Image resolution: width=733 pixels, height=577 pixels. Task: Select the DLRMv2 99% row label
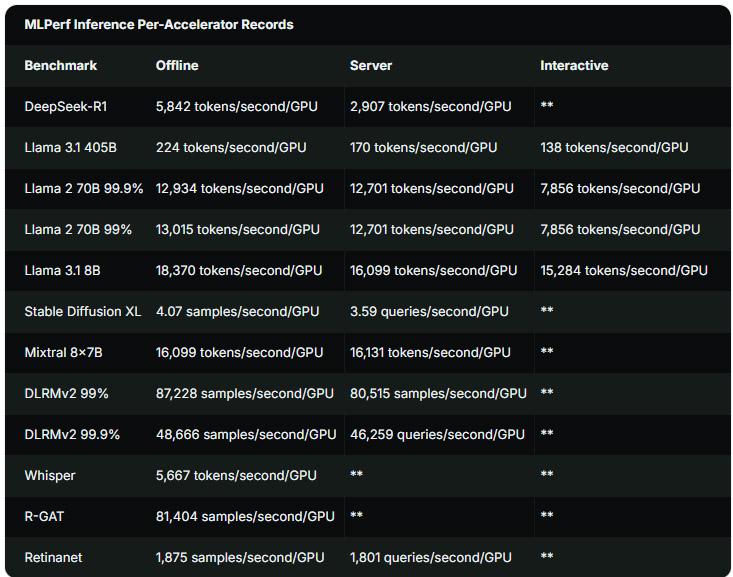(66, 394)
